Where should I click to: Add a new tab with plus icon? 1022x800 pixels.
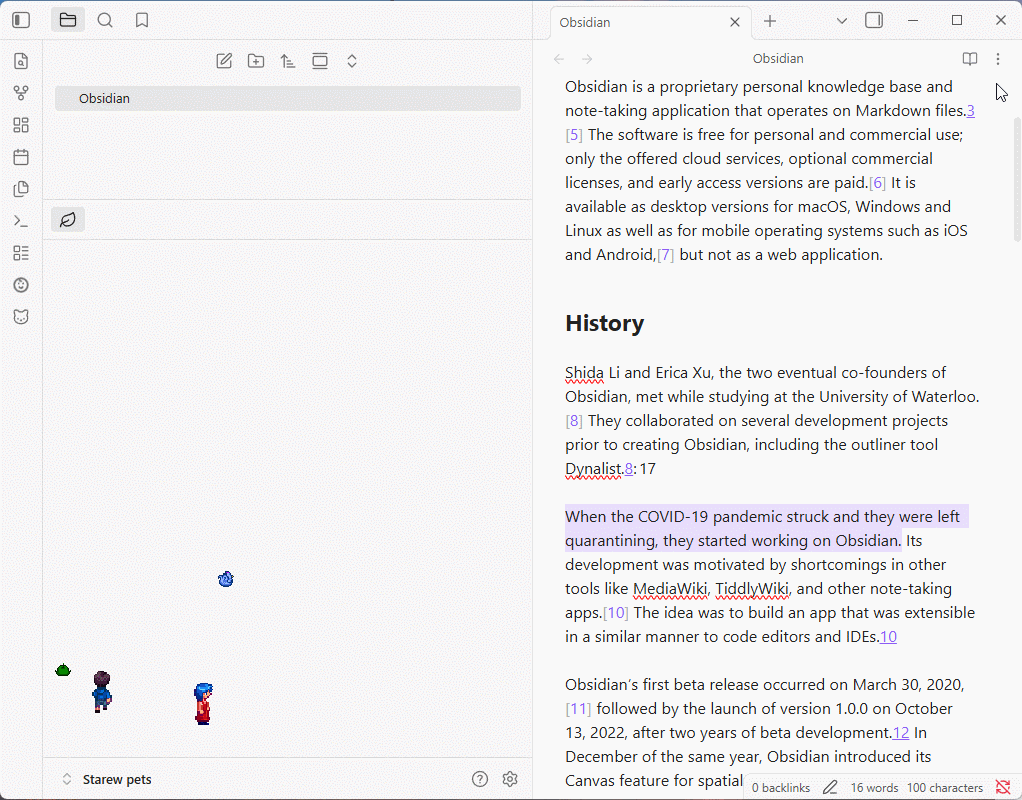(770, 21)
